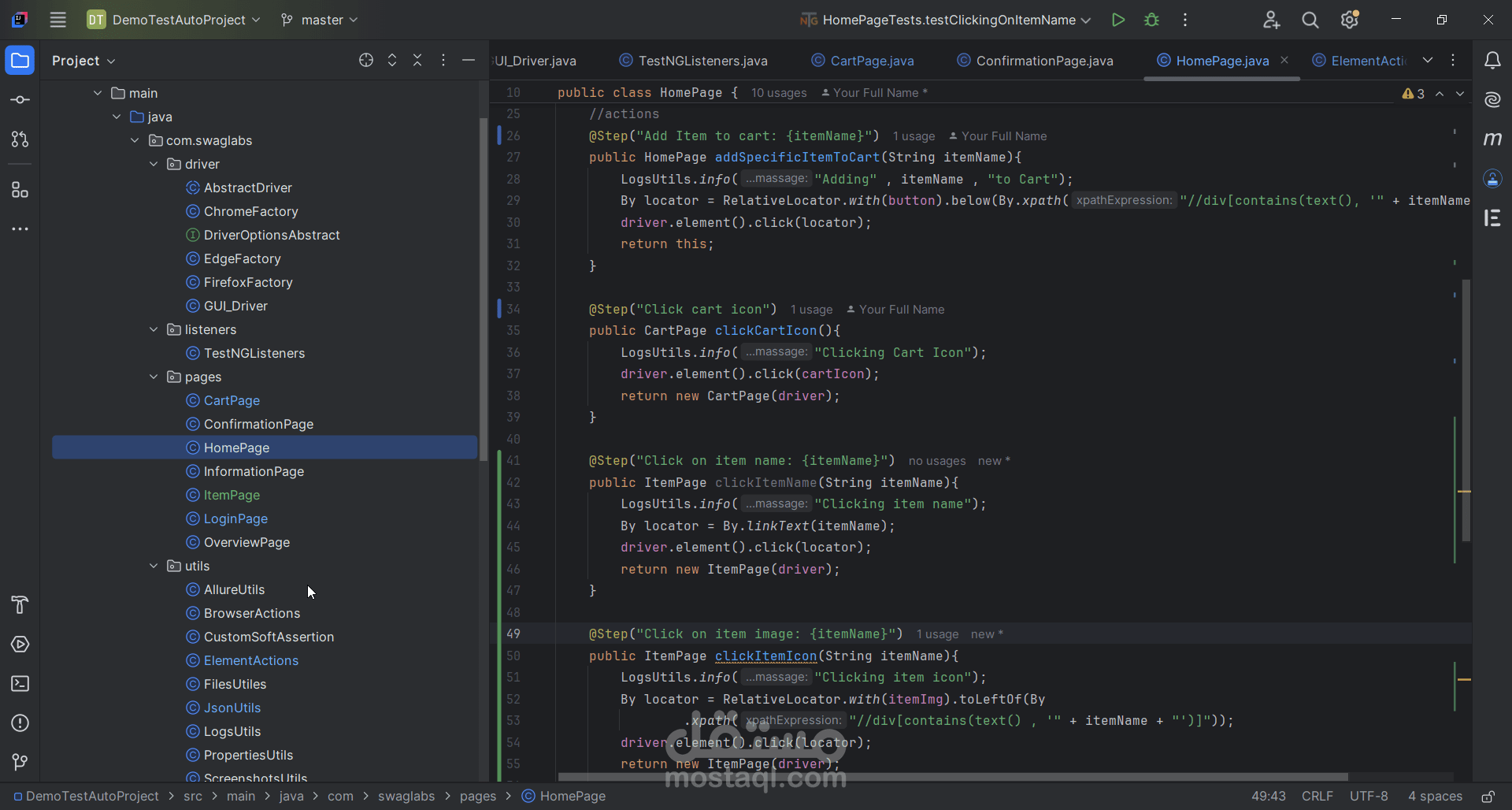Show hidden editor tabs list
This screenshot has width=1512, height=810.
click(1428, 61)
